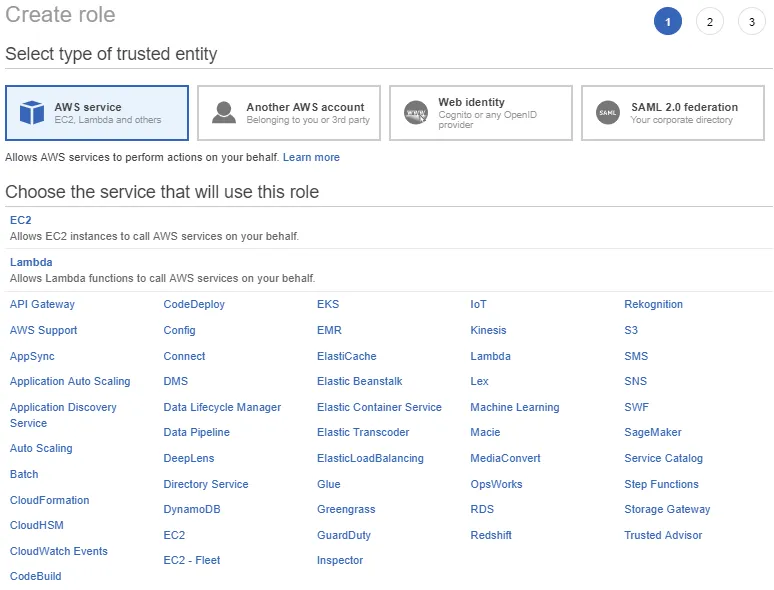The image size is (774, 590).
Task: Select the CloudFormation service link
Action: click(x=49, y=500)
